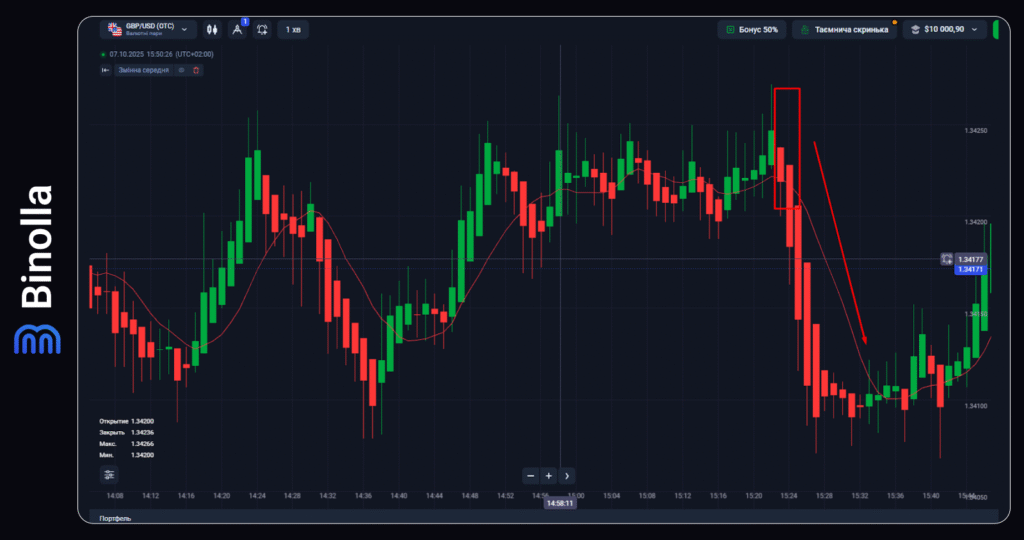This screenshot has width=1024, height=540.
Task: Click the 14:58:11 time marker label
Action: point(558,504)
